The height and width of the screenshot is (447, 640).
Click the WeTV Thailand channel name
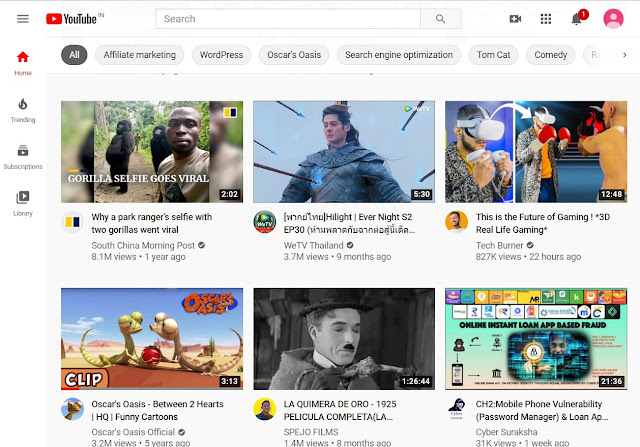[313, 245]
